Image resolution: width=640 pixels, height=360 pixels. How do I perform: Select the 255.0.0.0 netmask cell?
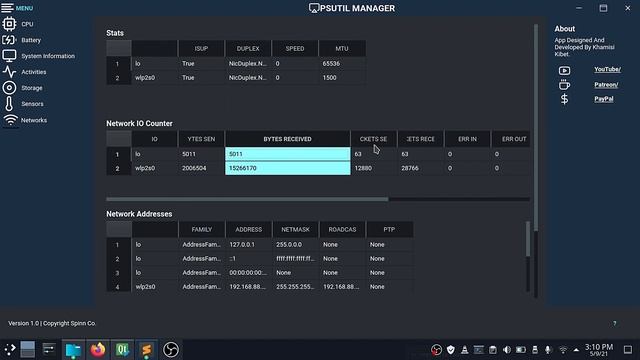(x=295, y=244)
